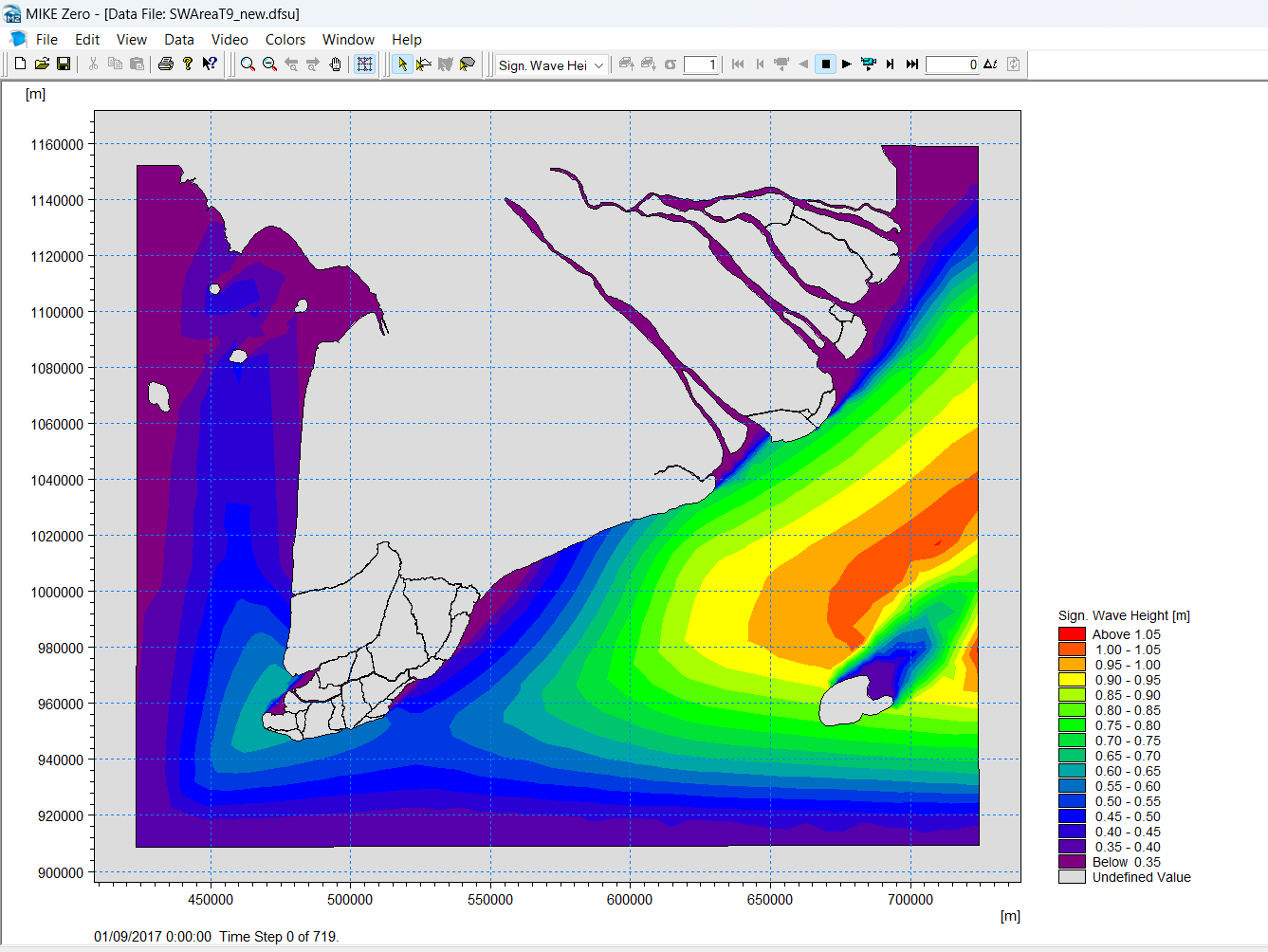Save the file using the floppy disk icon

[64, 64]
